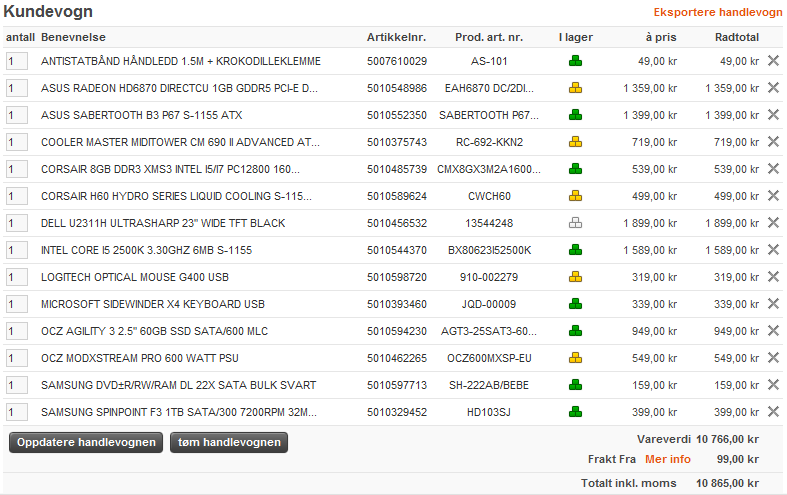Focus quantity field for ANTISTATBÅND HÅNDLEDD

(17, 61)
